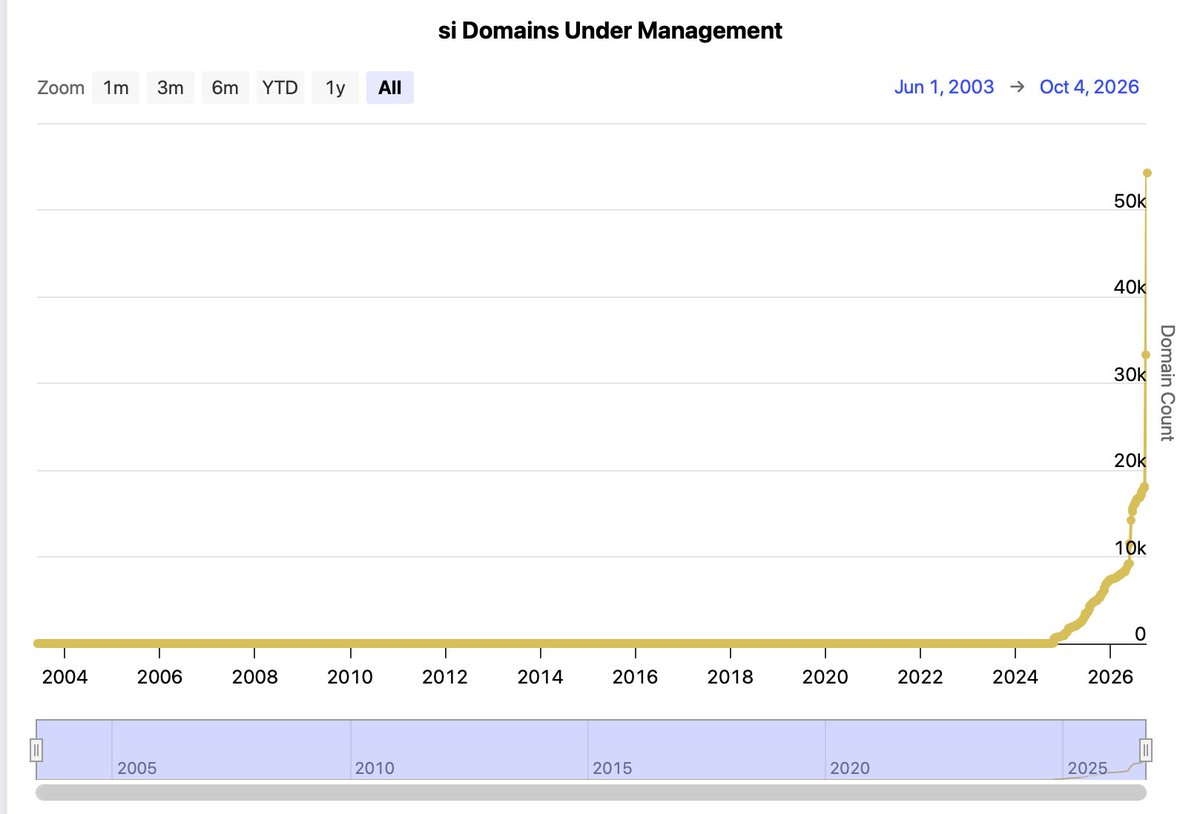
Task: Select the 6m zoom range
Action: tap(225, 88)
